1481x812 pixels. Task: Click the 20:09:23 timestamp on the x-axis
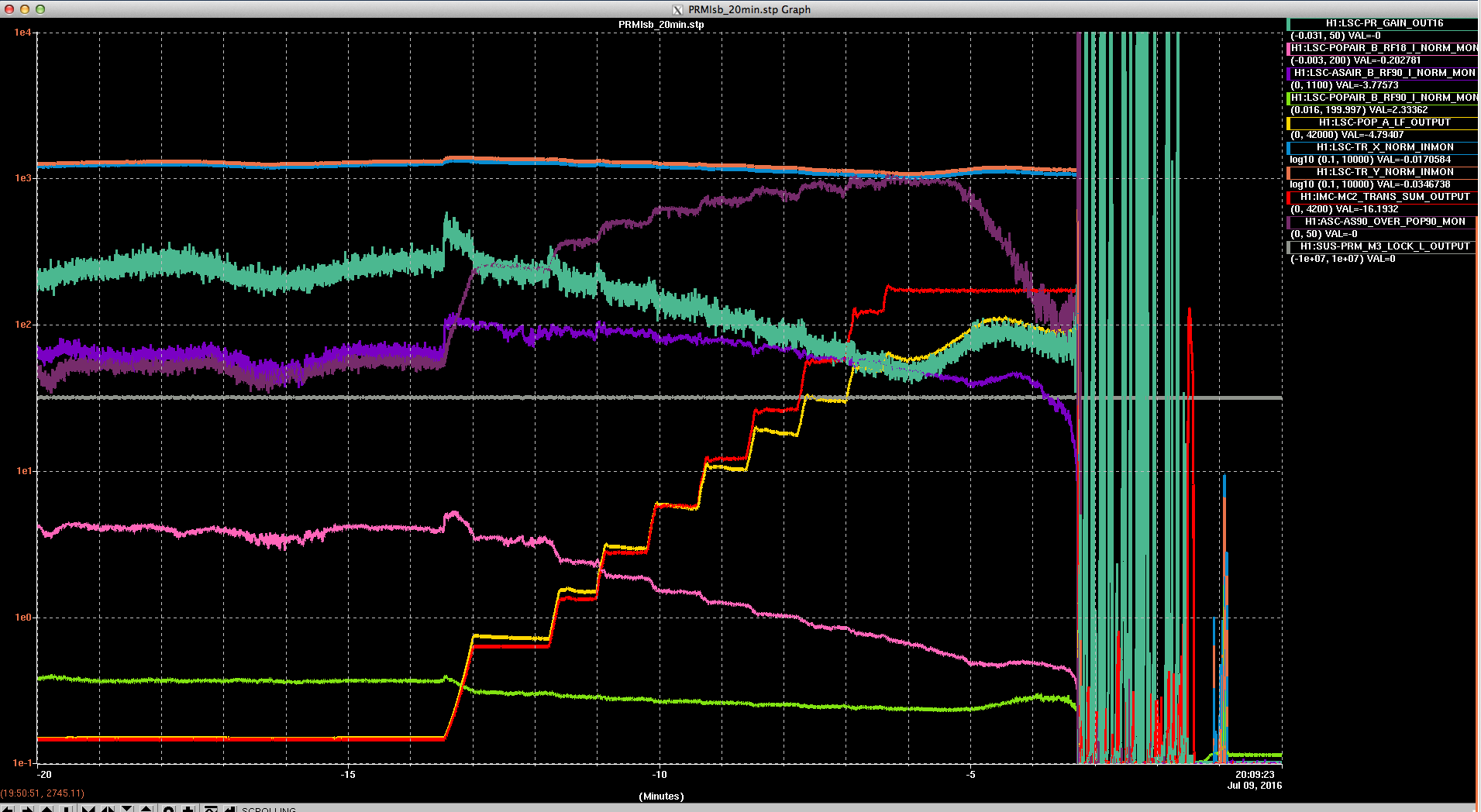tap(1255, 775)
